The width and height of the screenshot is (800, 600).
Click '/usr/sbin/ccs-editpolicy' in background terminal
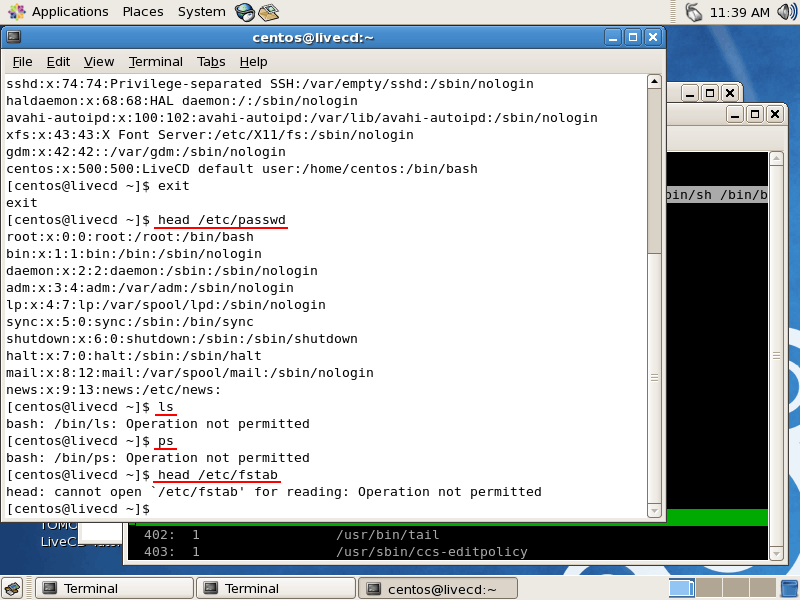click(x=432, y=552)
